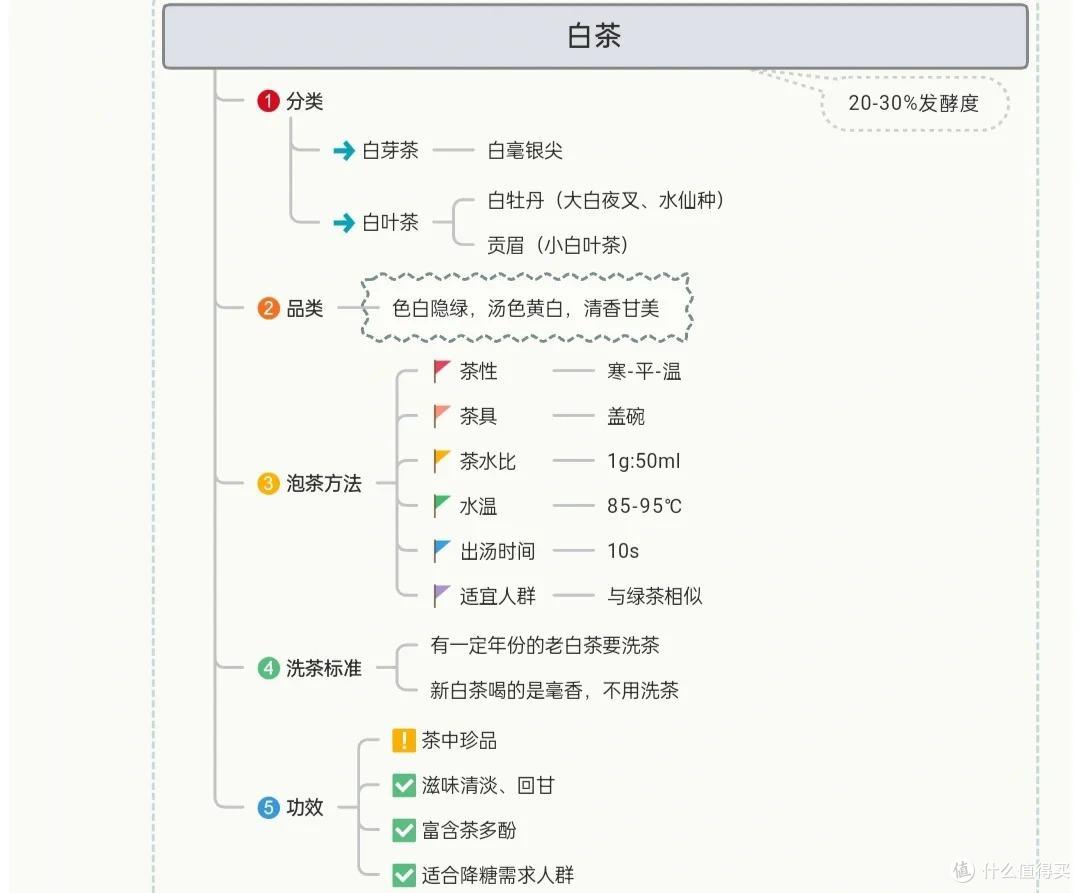
Task: Click the 适合降糖需求人群 text
Action: pyautogui.click(x=497, y=875)
